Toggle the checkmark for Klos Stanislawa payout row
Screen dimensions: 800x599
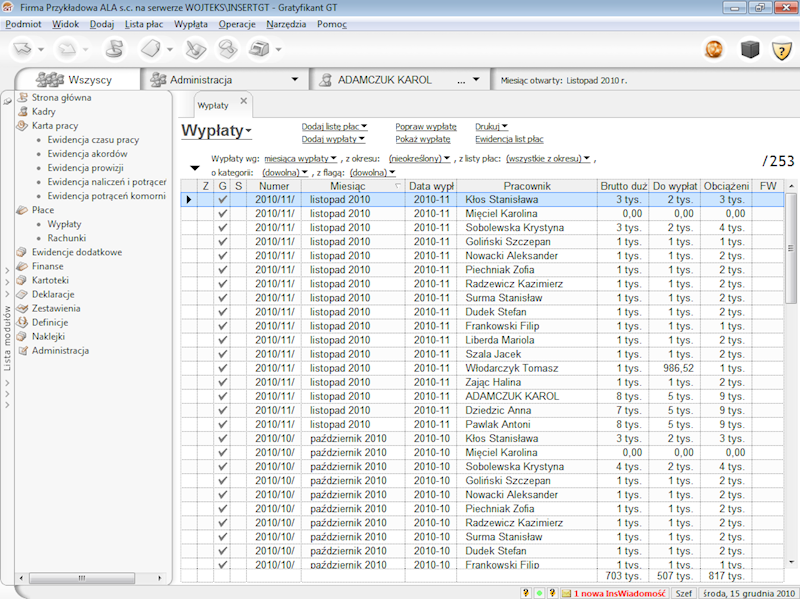(222, 199)
